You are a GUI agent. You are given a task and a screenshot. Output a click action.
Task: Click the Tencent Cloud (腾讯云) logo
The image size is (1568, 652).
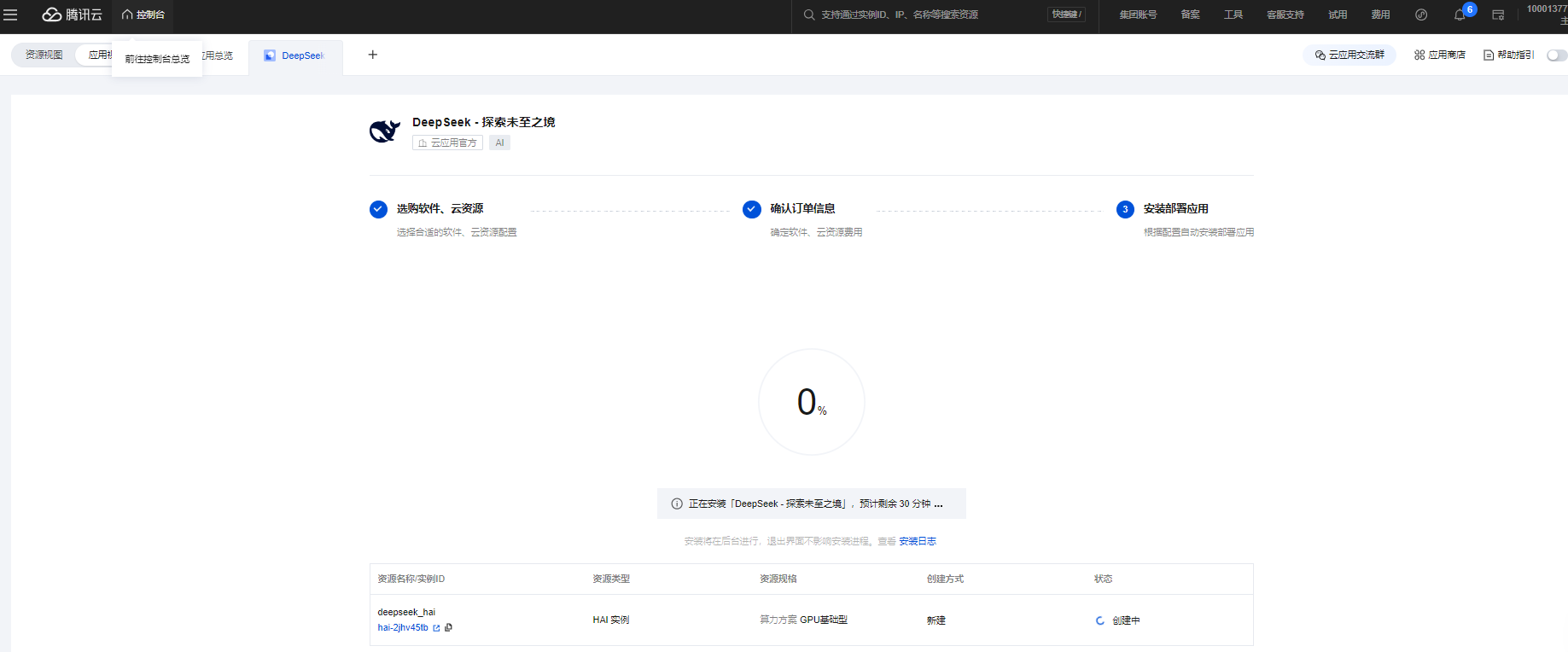click(72, 15)
